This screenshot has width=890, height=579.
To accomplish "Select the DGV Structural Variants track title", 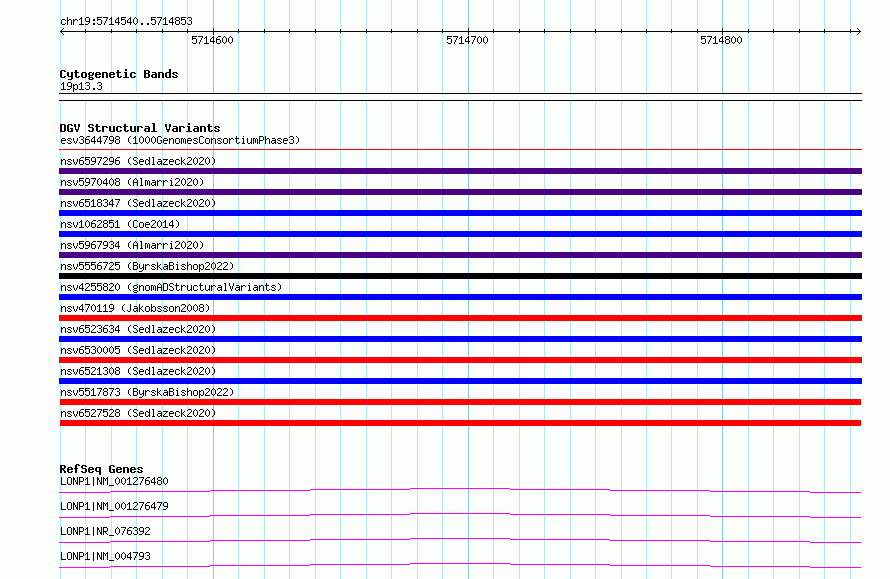I will pyautogui.click(x=140, y=128).
